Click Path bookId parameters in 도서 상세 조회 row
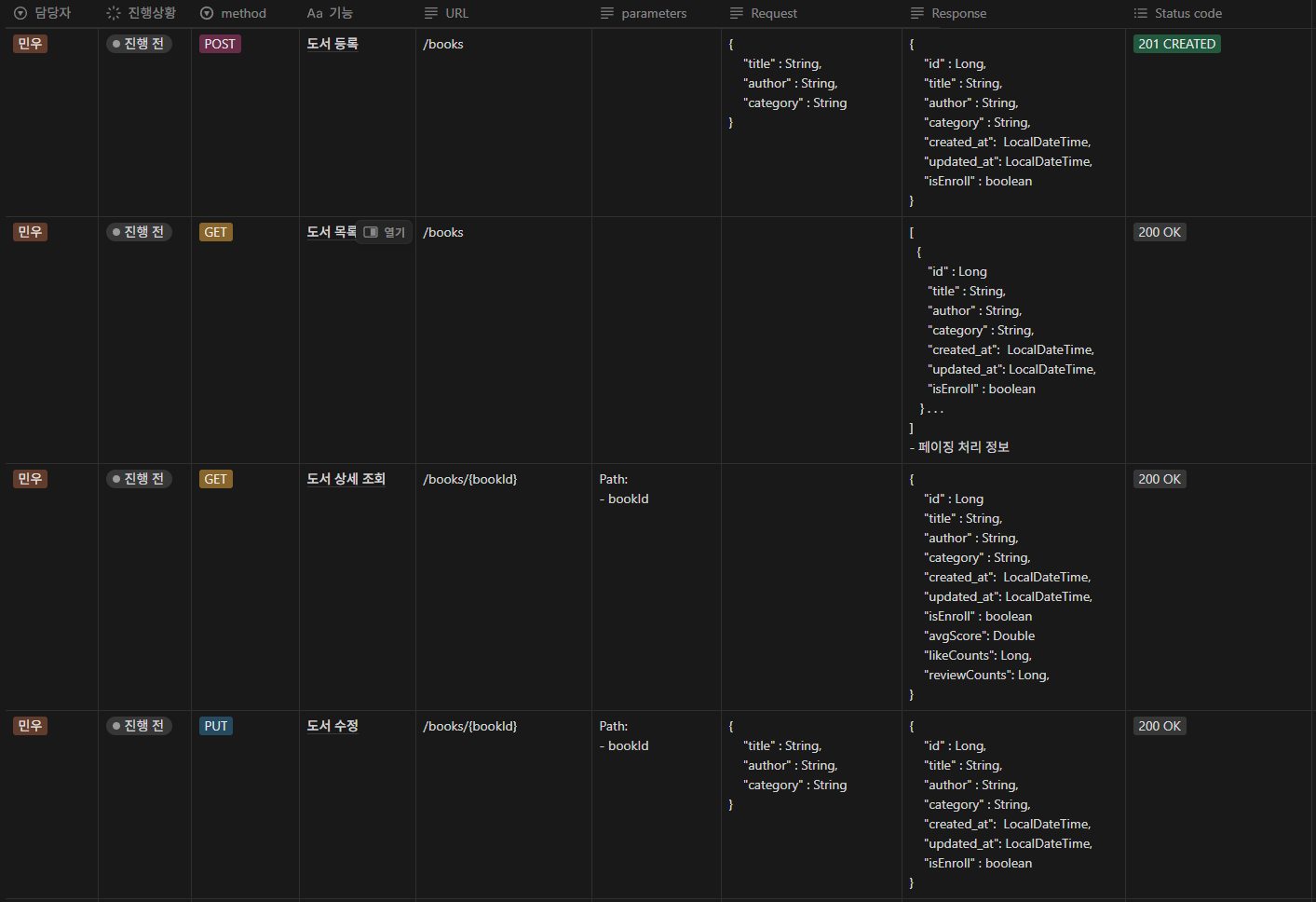This screenshot has width=1316, height=902. click(x=624, y=489)
